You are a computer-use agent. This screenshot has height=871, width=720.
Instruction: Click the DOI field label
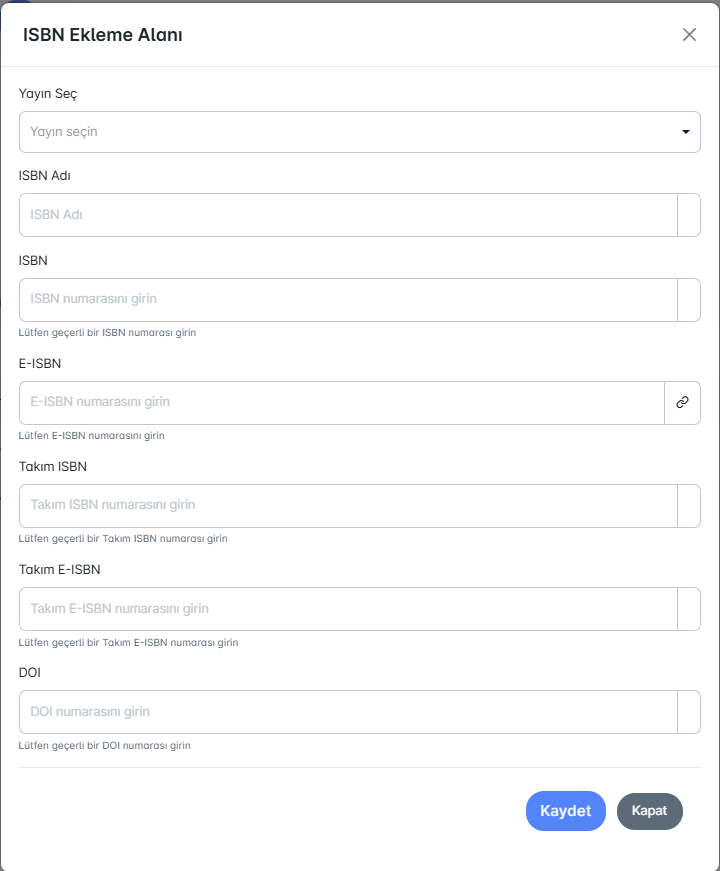[30, 673]
